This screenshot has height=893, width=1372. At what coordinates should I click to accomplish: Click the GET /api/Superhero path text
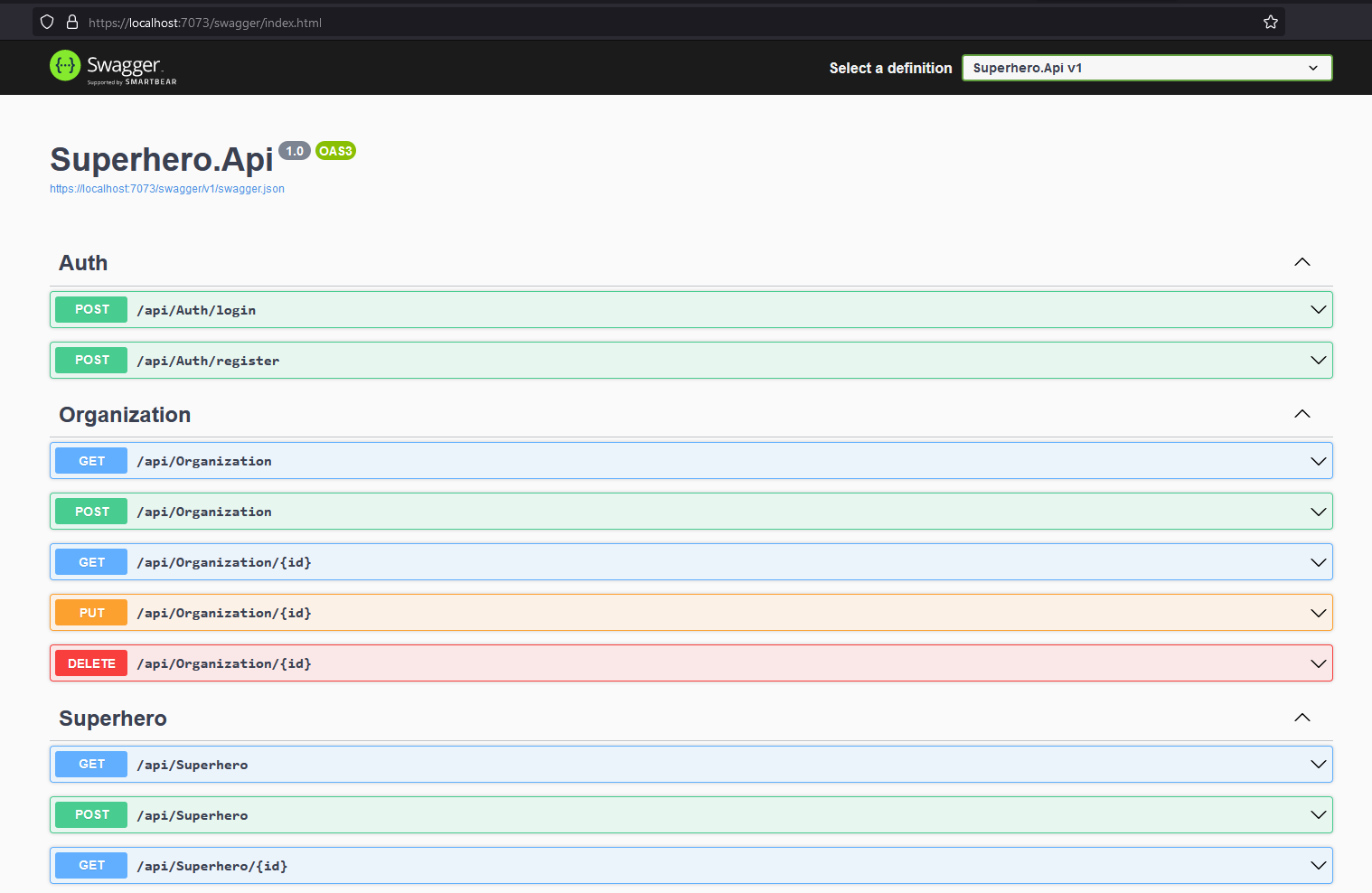pyautogui.click(x=193, y=765)
